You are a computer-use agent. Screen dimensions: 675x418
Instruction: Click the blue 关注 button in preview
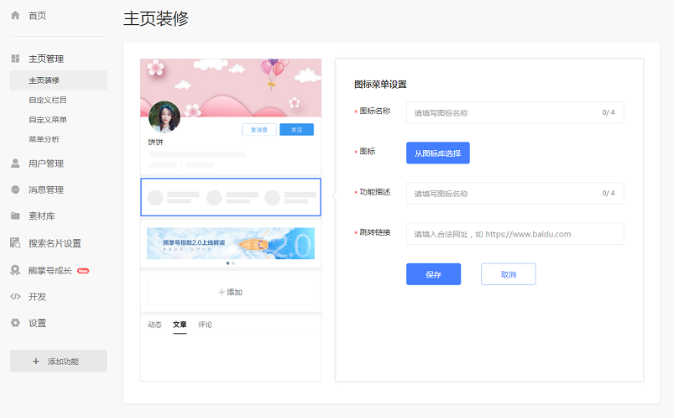[x=297, y=130]
